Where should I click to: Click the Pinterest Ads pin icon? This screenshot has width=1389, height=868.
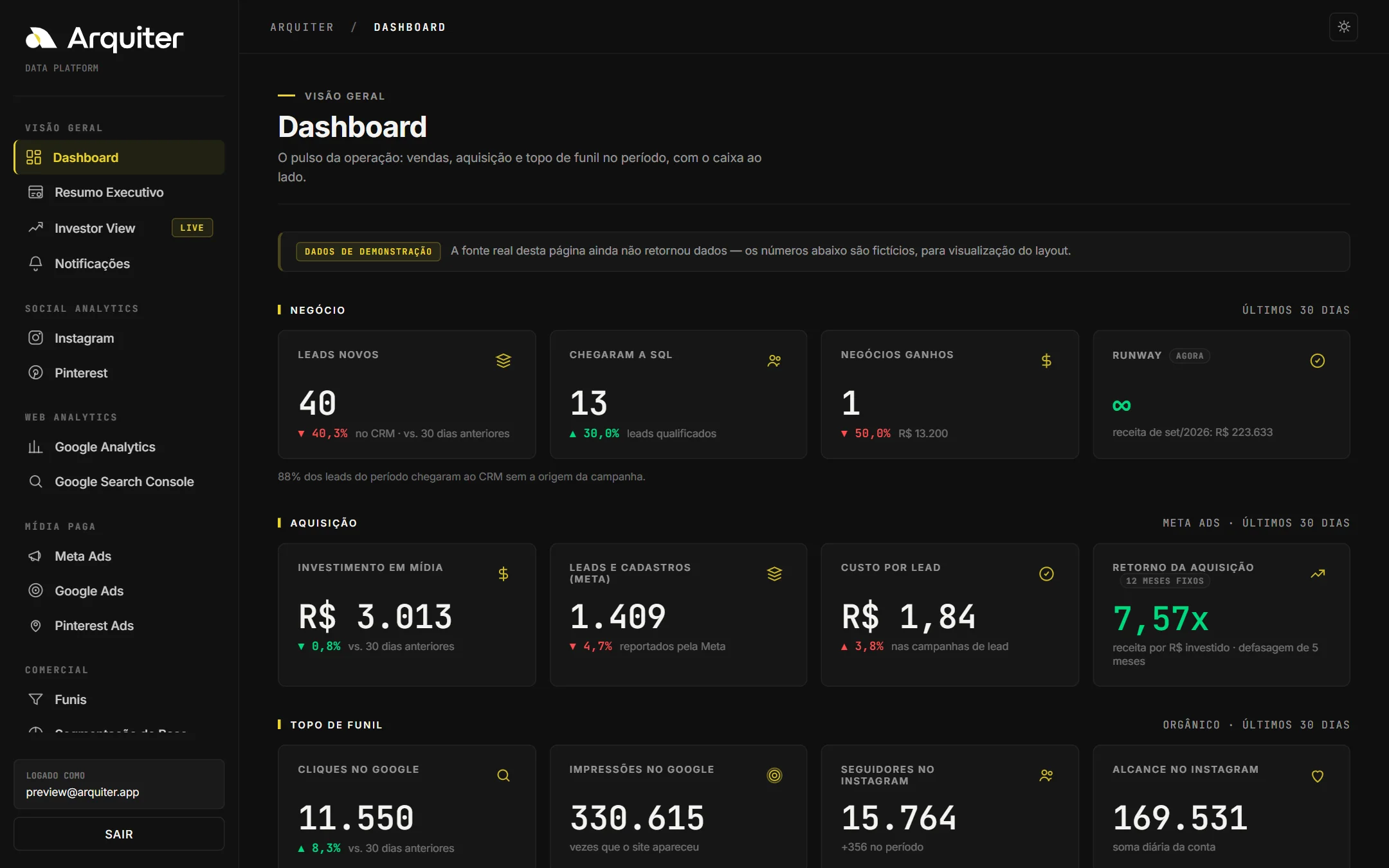[x=36, y=626]
